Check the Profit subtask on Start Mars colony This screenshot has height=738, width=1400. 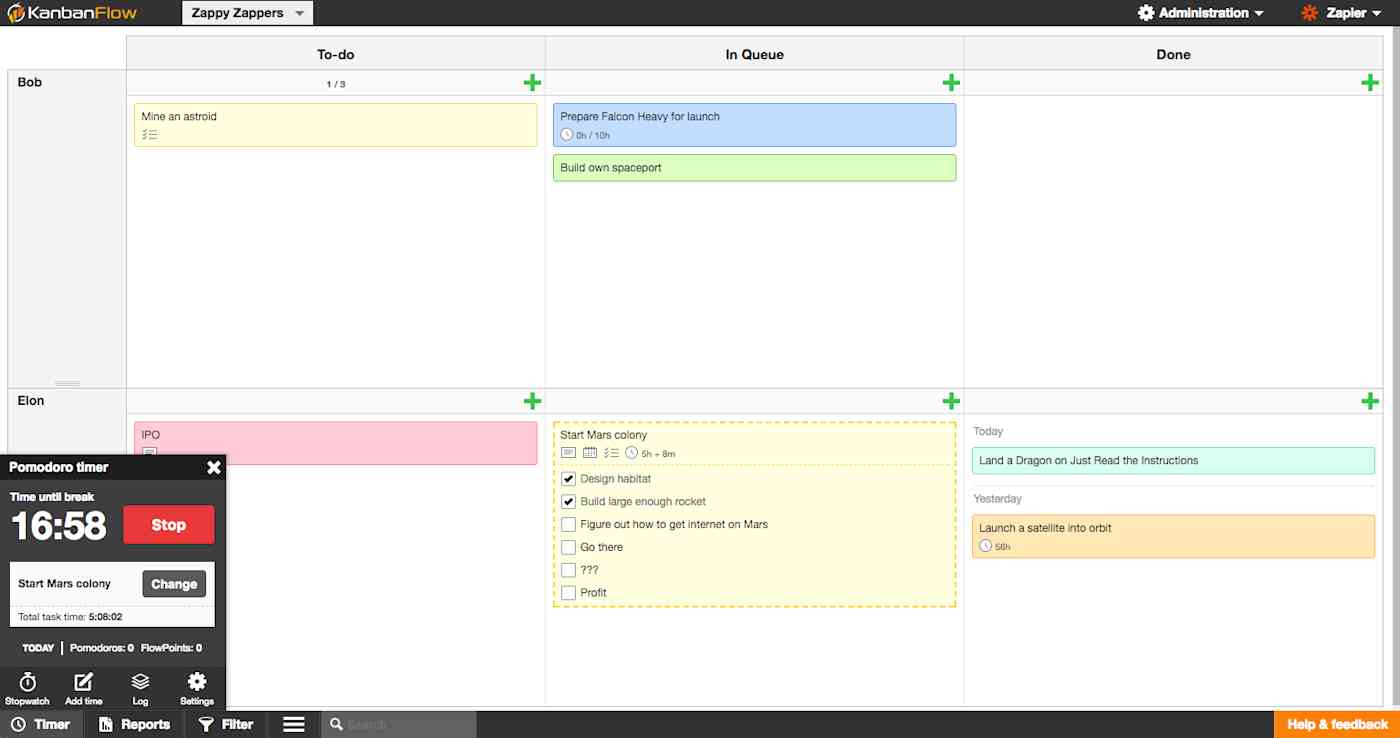click(x=568, y=592)
